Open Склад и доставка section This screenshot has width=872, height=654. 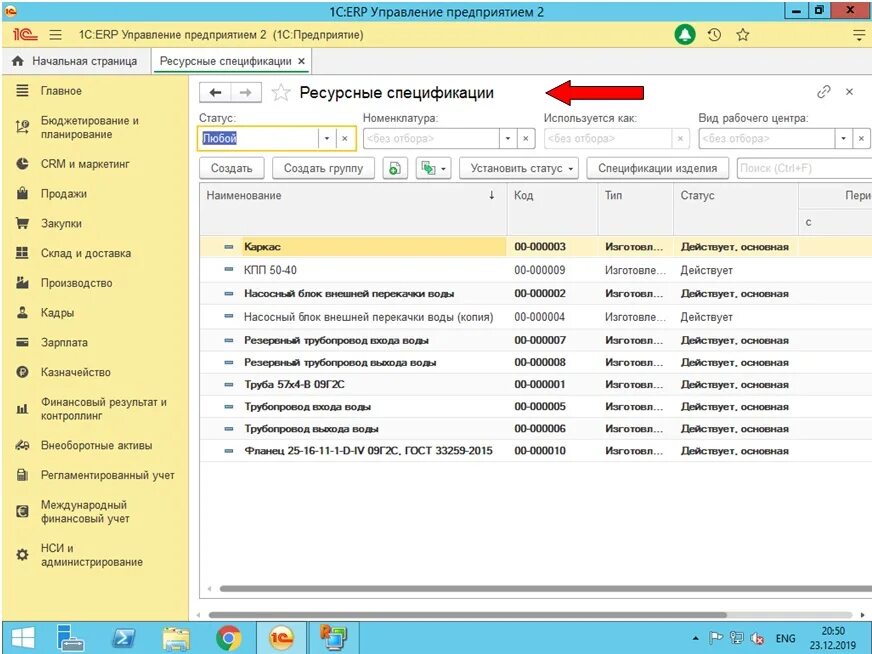pyautogui.click(x=86, y=253)
